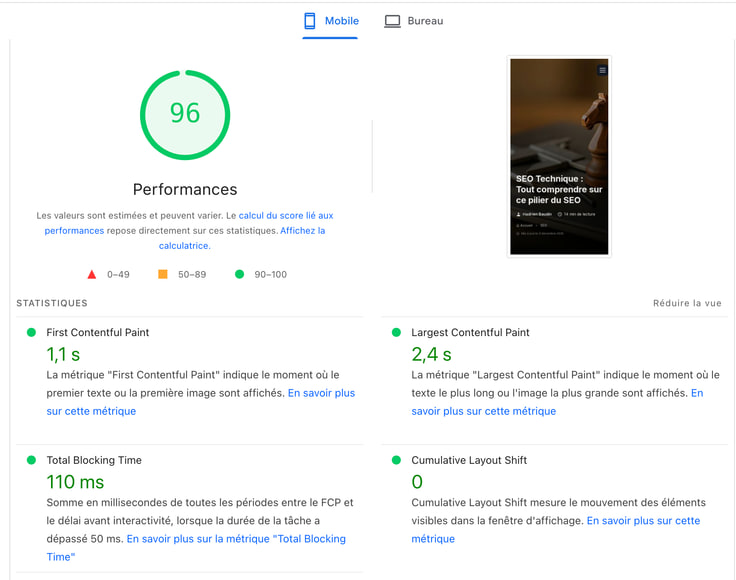Click the Cumulative Layout Shift heading
Screen dimensions: 736x580
(469, 460)
